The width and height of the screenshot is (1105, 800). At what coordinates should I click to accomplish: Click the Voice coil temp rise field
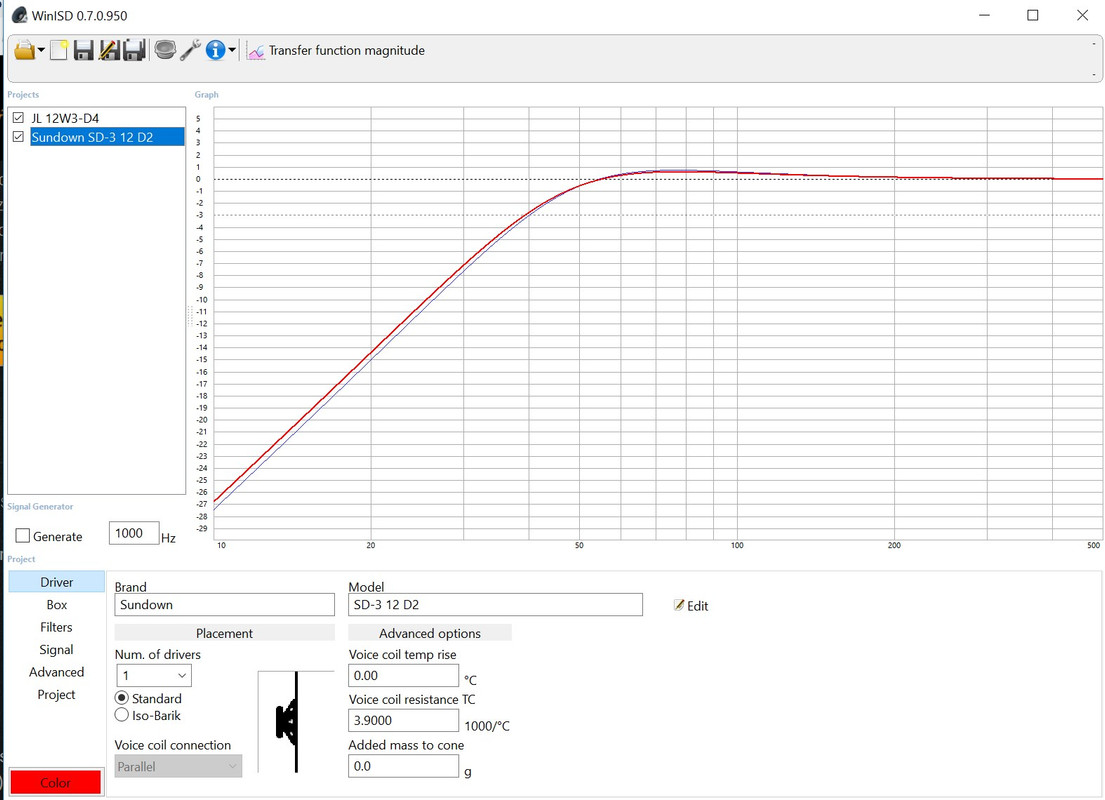point(404,675)
